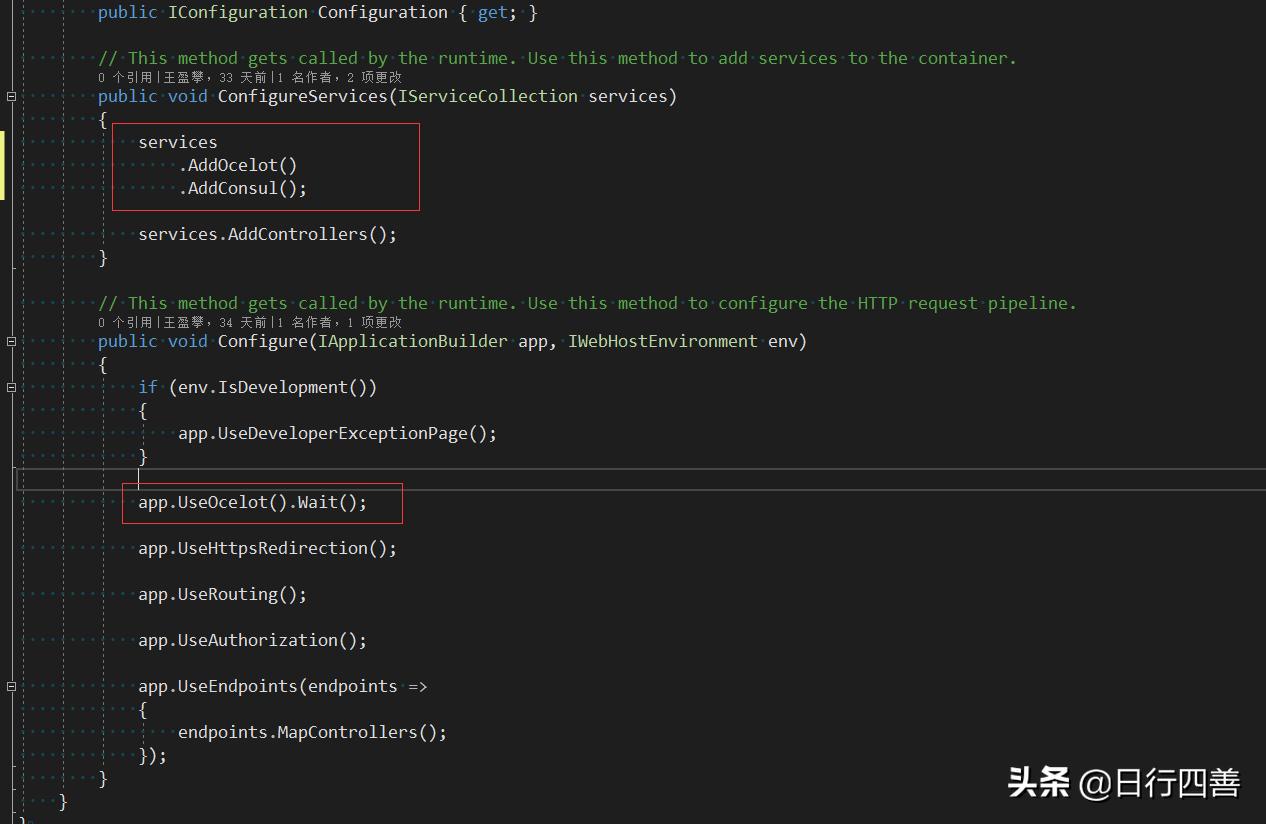The width and height of the screenshot is (1266, 824).
Task: Click the endpoints.MapControllers() line
Action: pyautogui.click(x=310, y=732)
